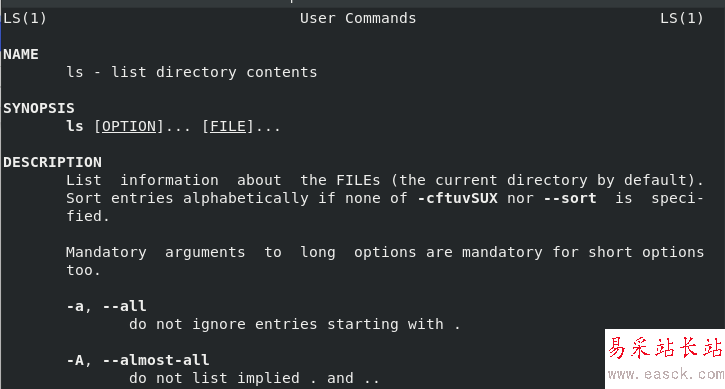Click the underlined FILE argument
Image resolution: width=725 pixels, height=389 pixels.
pyautogui.click(x=228, y=126)
